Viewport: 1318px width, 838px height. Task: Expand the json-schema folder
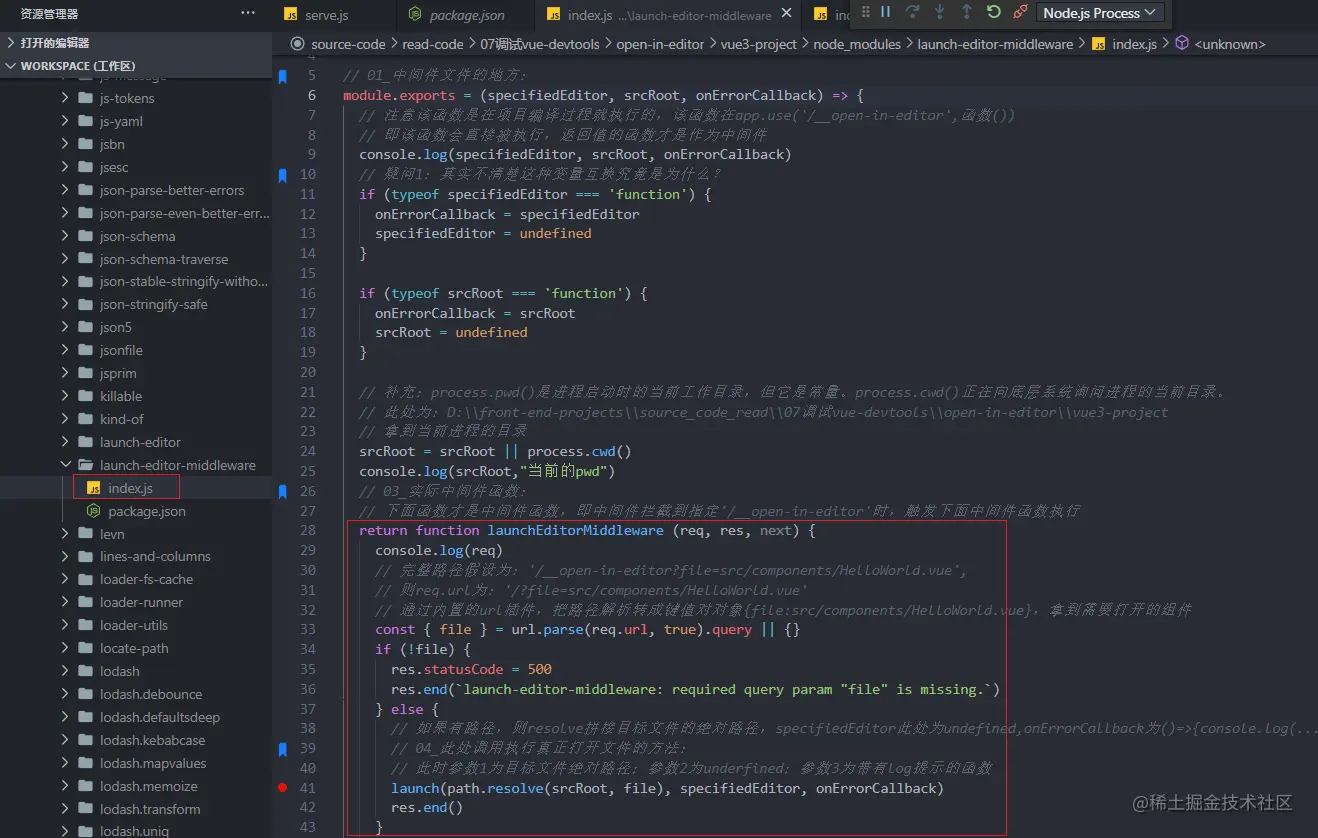pyautogui.click(x=66, y=236)
